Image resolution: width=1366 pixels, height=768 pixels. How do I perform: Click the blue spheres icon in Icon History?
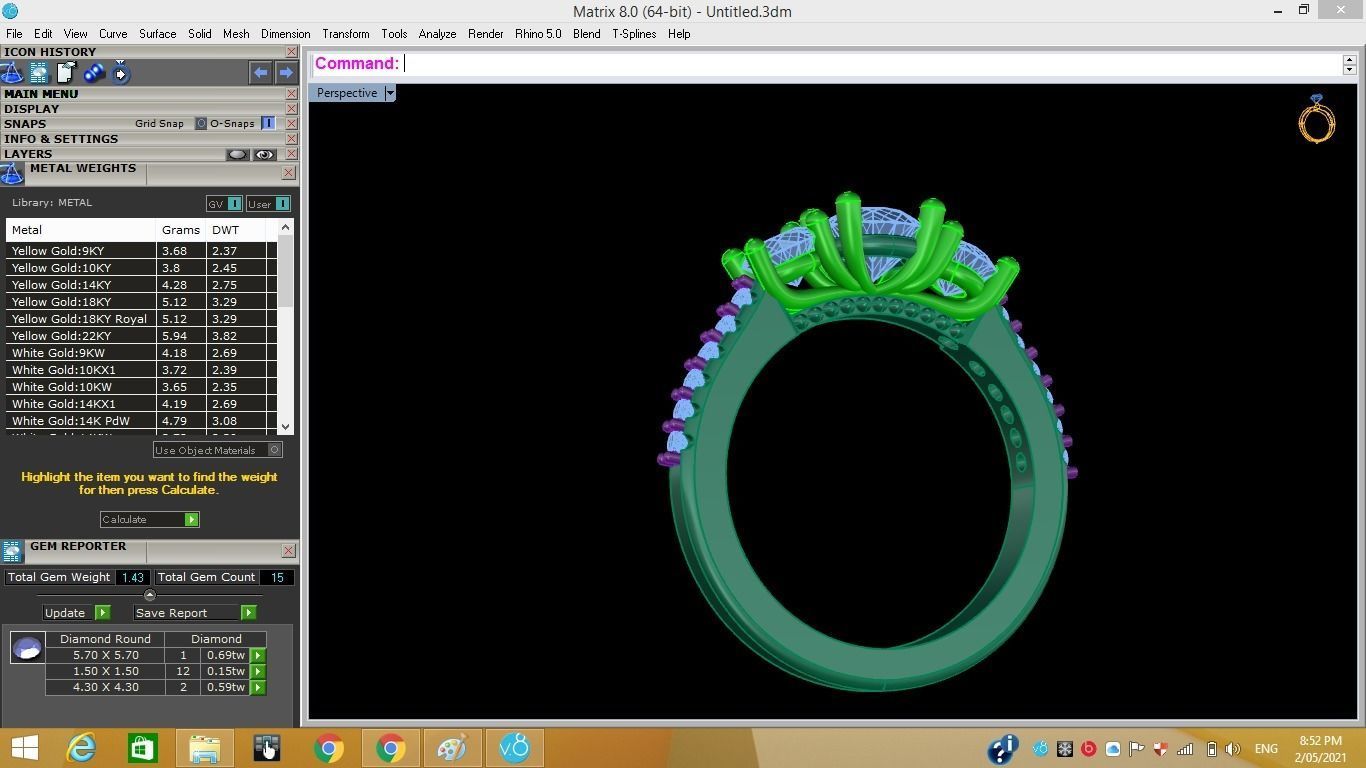click(x=94, y=73)
